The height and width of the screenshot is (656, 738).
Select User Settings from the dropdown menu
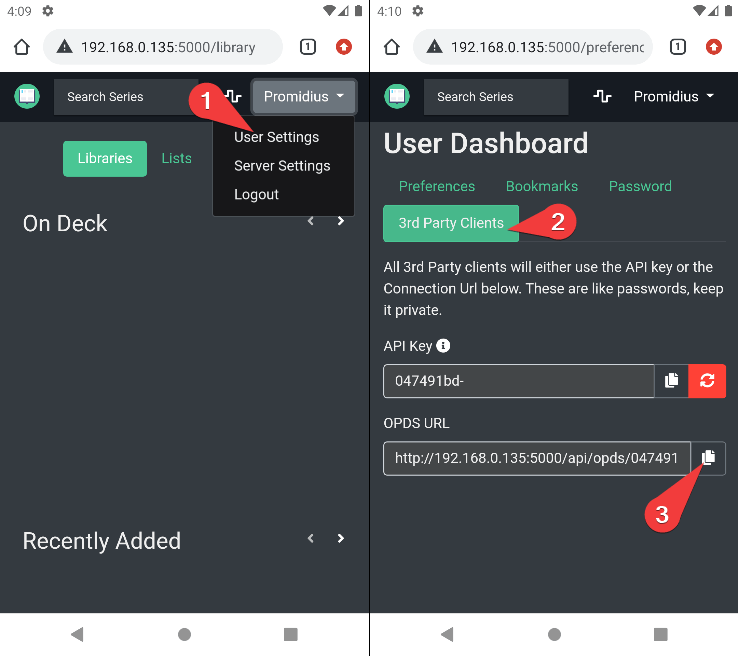point(276,137)
